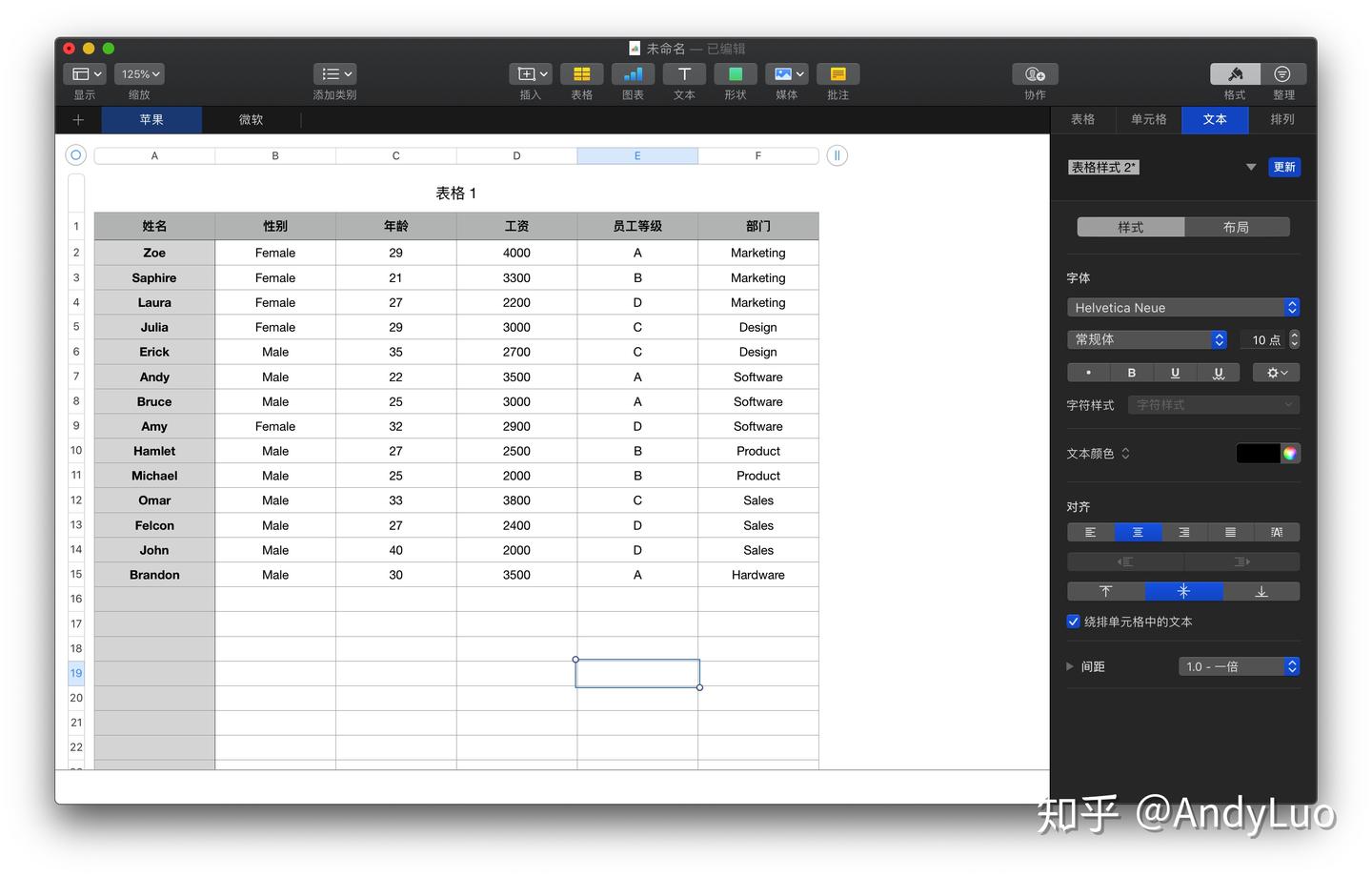
Task: Click the 文本 (text) insert icon
Action: click(x=683, y=74)
